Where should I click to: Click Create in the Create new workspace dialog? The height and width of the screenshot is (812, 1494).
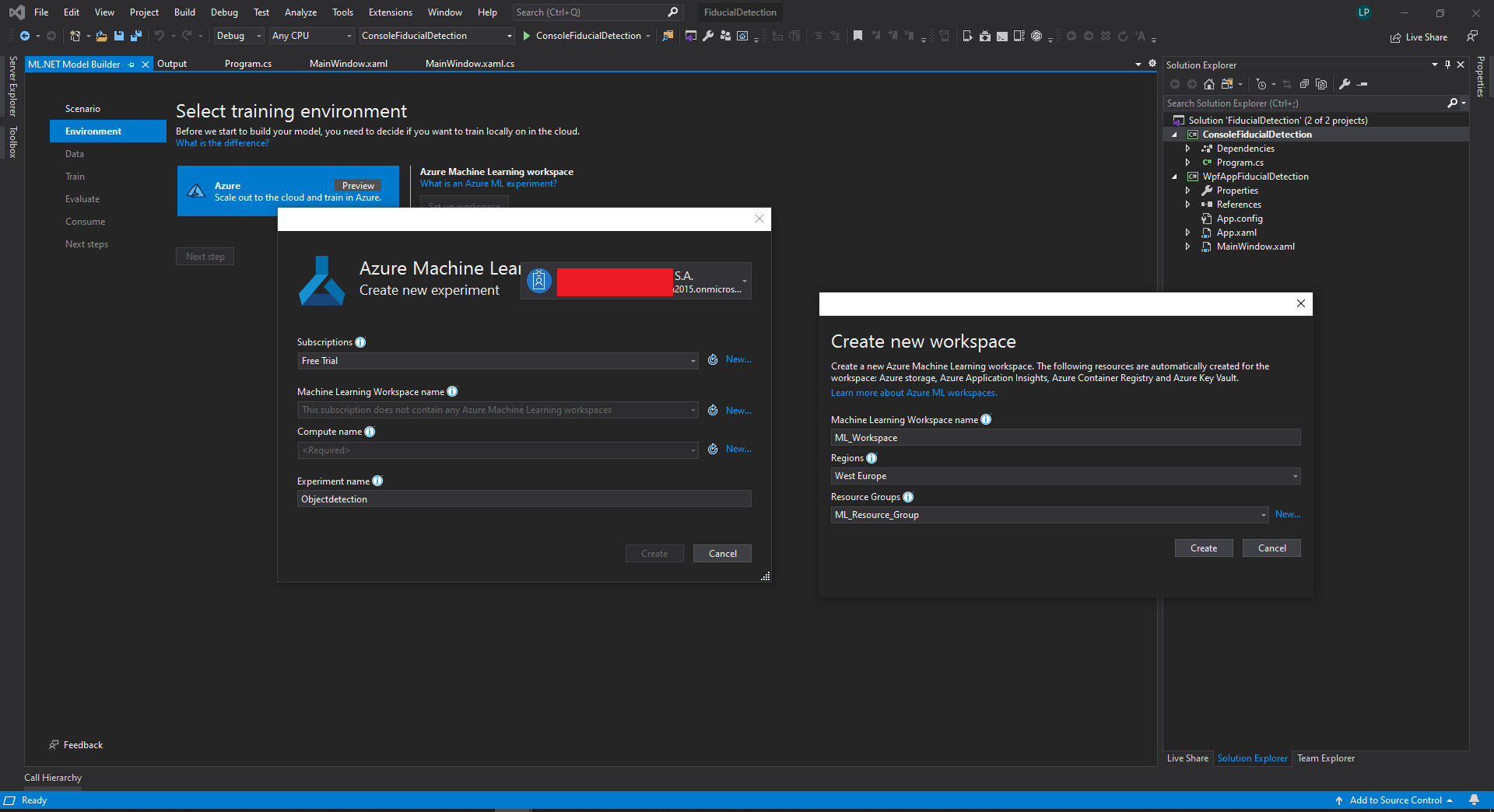click(1204, 548)
